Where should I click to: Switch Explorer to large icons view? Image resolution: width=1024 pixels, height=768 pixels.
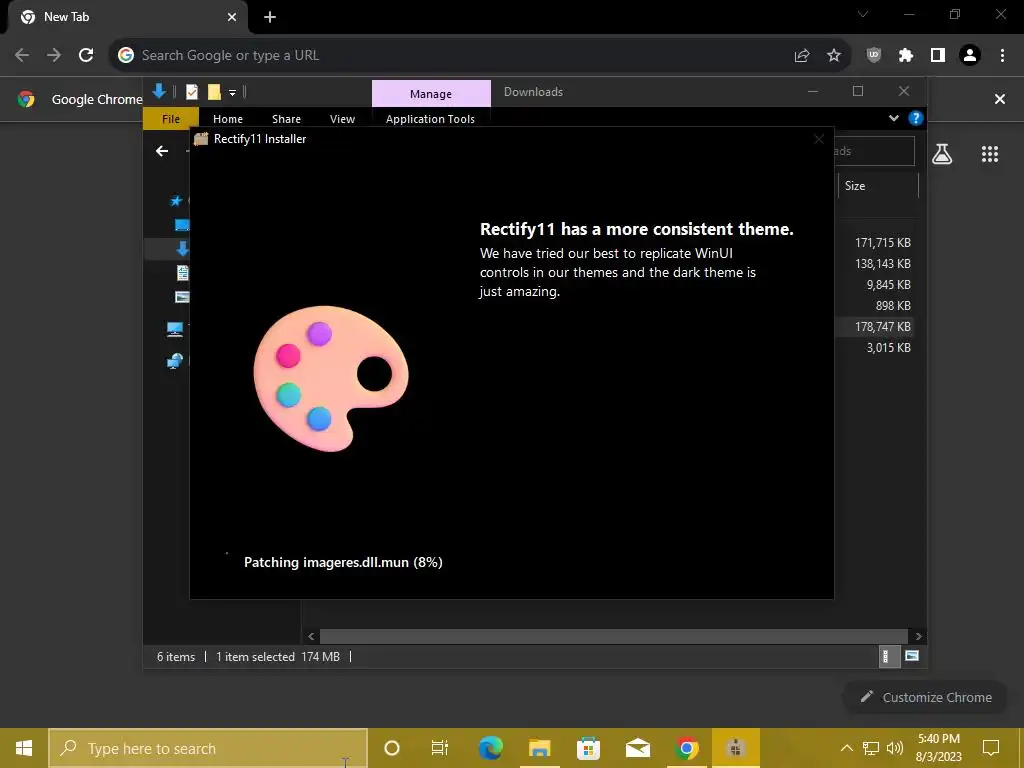[912, 656]
